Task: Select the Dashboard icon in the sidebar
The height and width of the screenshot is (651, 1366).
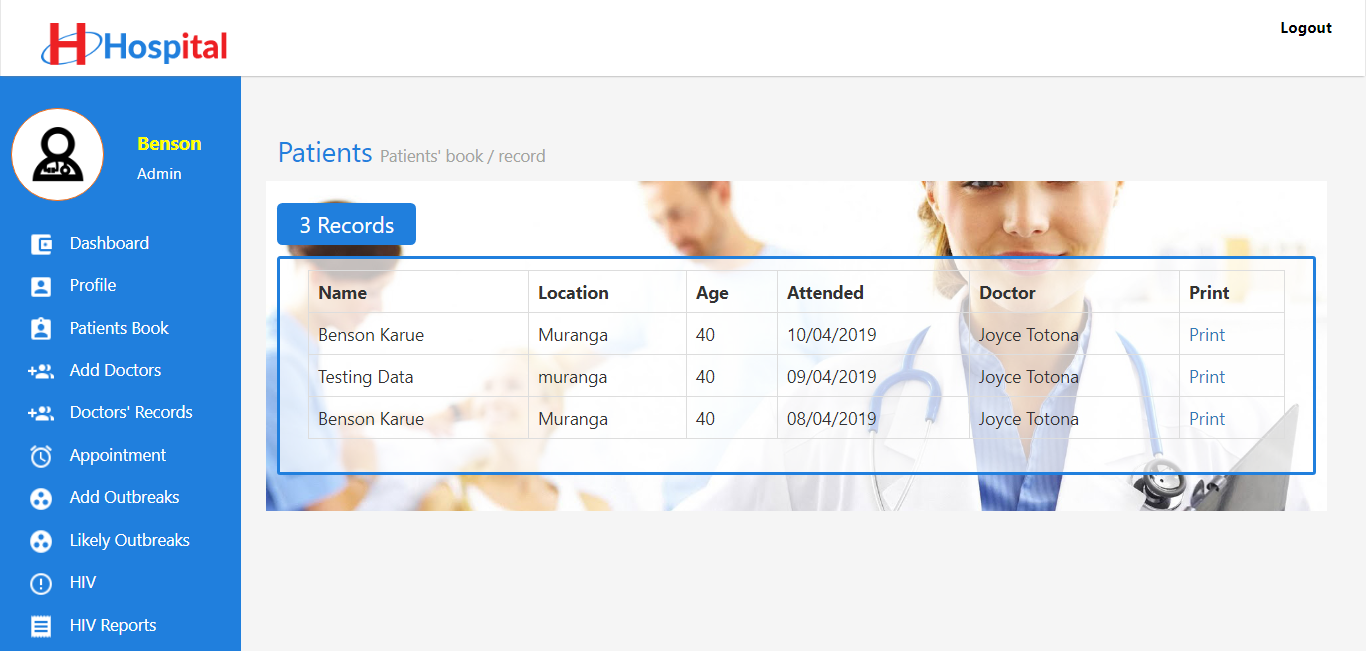Action: point(41,243)
